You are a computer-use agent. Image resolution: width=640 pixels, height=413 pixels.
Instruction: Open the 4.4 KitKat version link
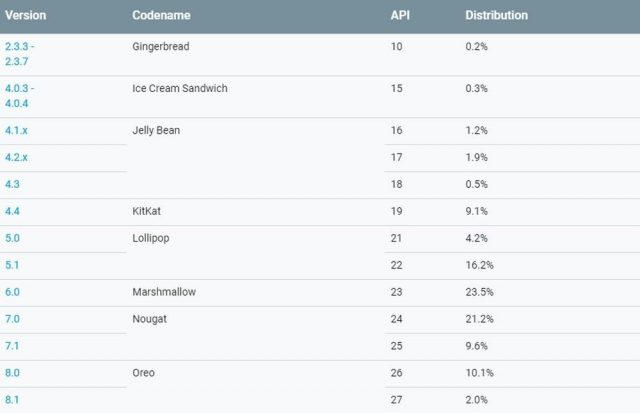11,211
